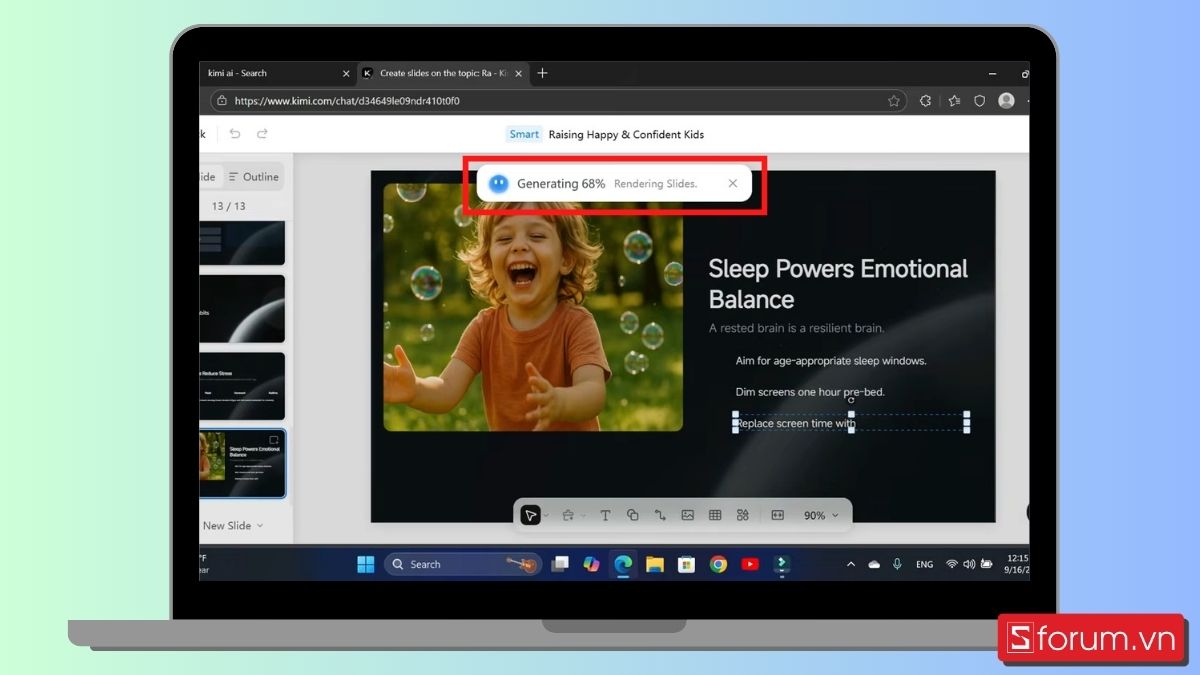Click the kimi.com address bar URL
Viewport: 1200px width, 675px height.
coord(347,101)
